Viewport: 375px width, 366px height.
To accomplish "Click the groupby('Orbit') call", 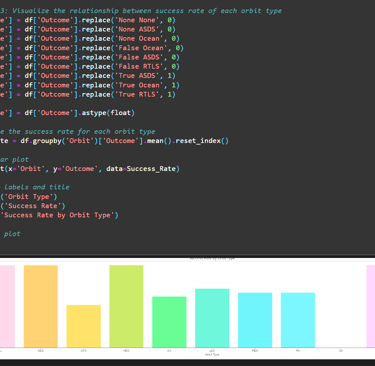I will pos(63,141).
